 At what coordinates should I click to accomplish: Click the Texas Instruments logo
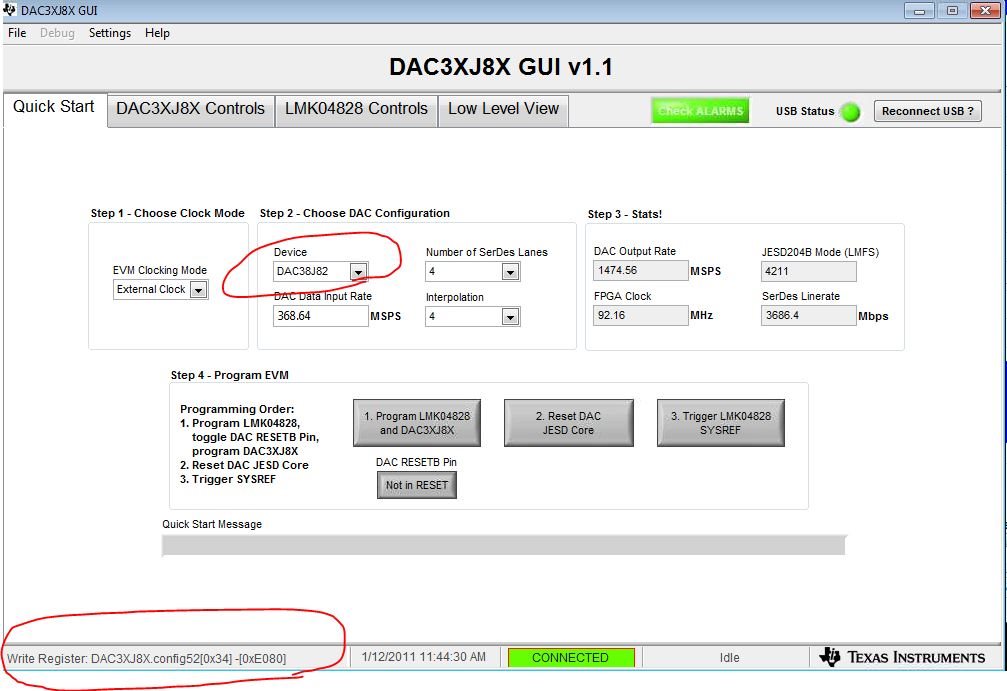click(x=902, y=657)
